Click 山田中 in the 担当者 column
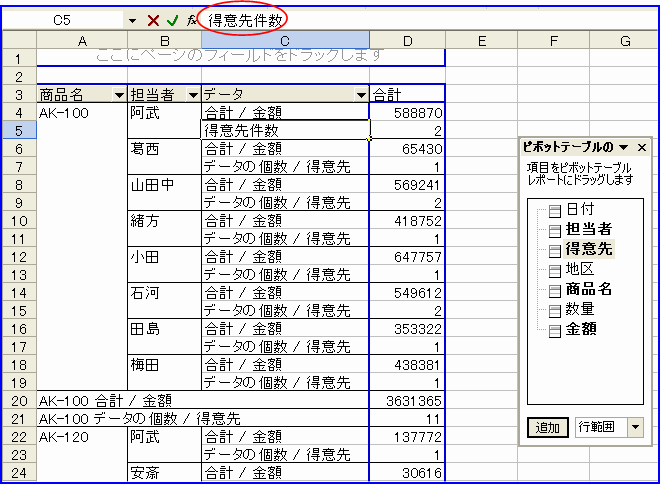This screenshot has width=660, height=484. click(152, 185)
